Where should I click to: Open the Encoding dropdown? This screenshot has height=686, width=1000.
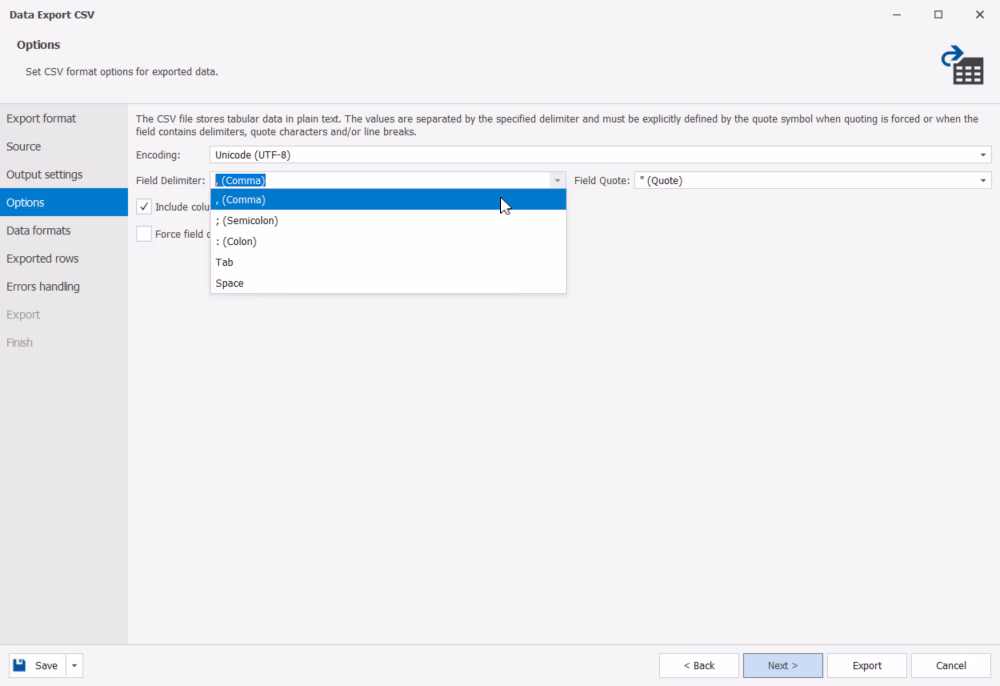click(x=983, y=155)
